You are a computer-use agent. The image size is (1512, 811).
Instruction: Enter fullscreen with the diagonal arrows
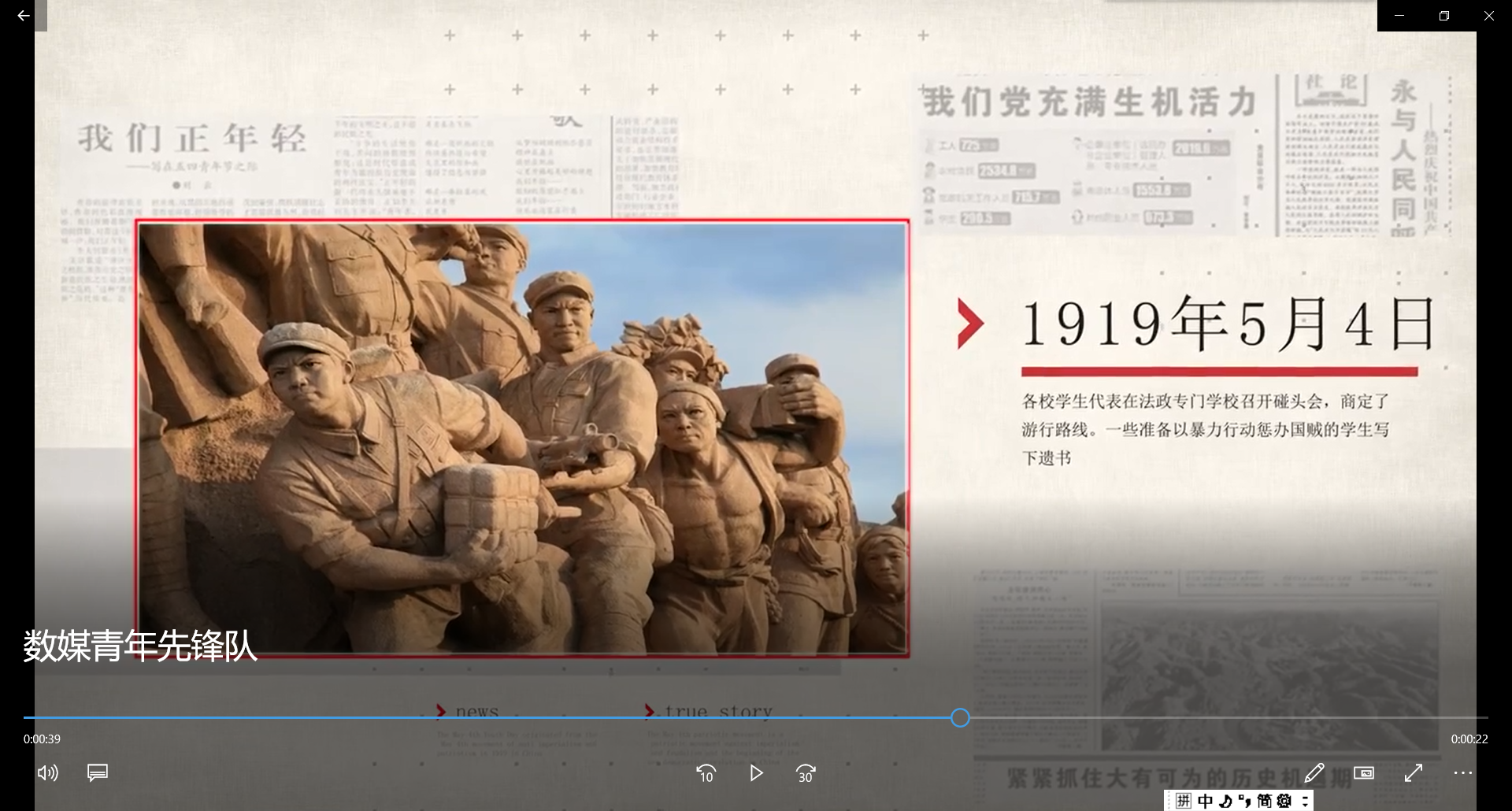pos(1414,773)
